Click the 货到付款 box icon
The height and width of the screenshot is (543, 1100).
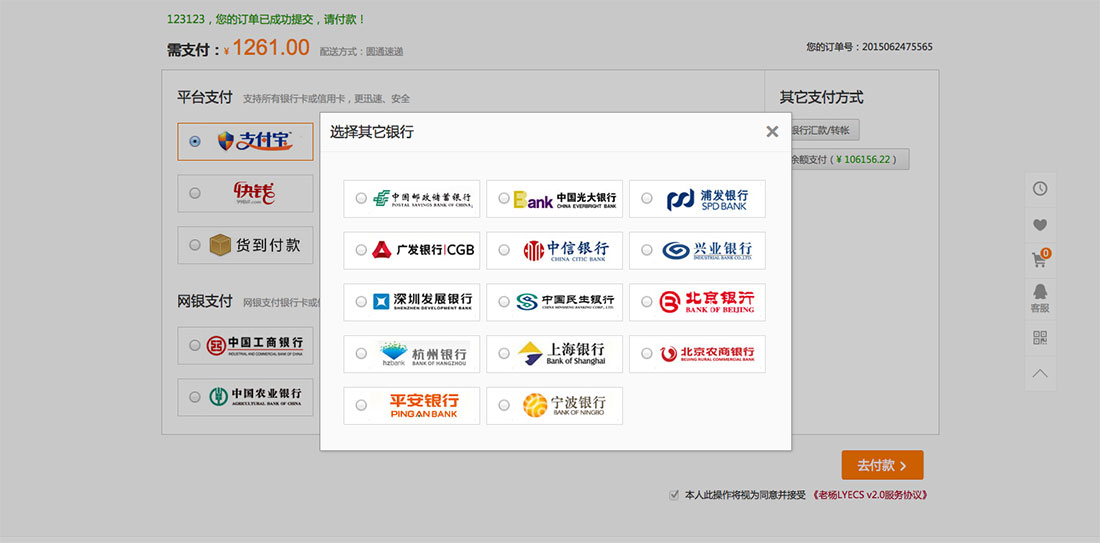220,245
